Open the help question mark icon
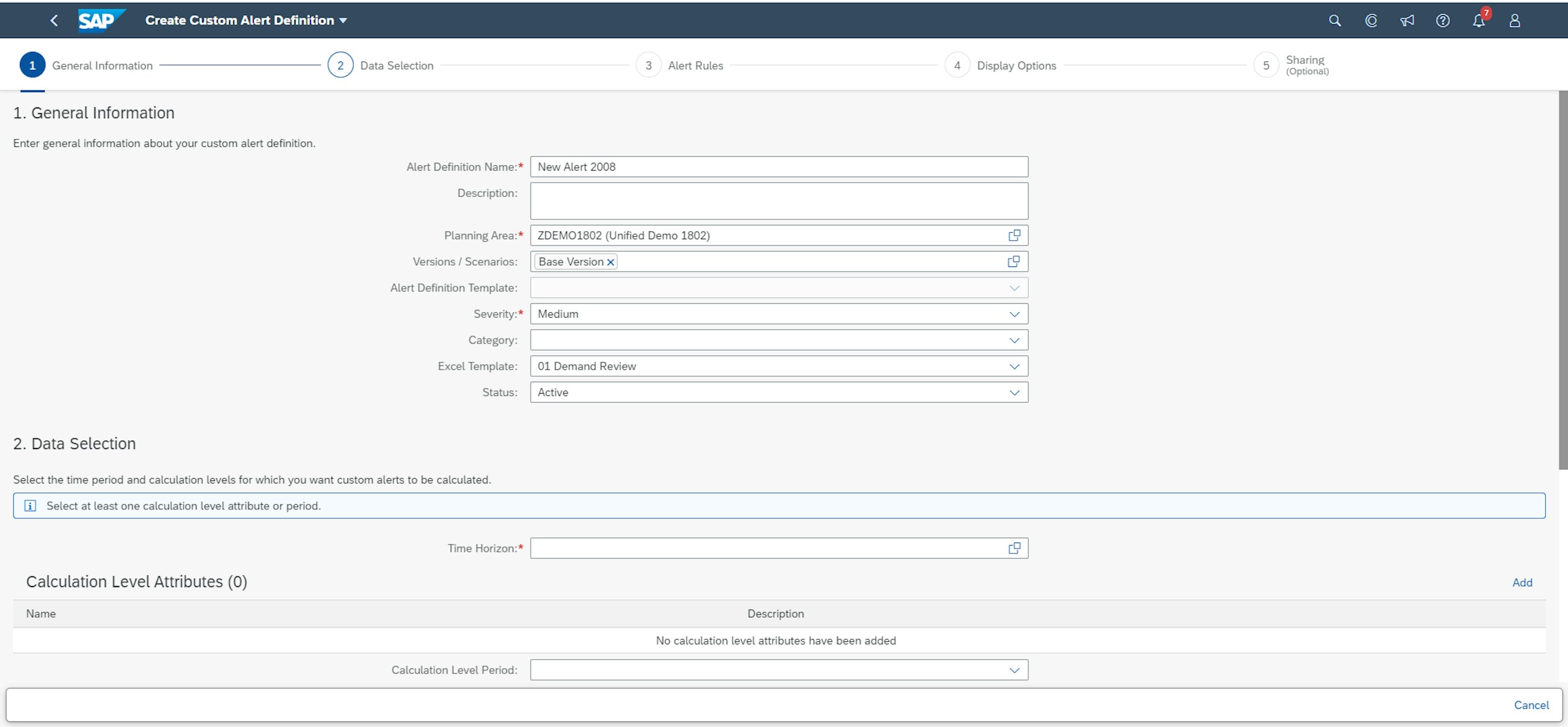 pos(1442,20)
